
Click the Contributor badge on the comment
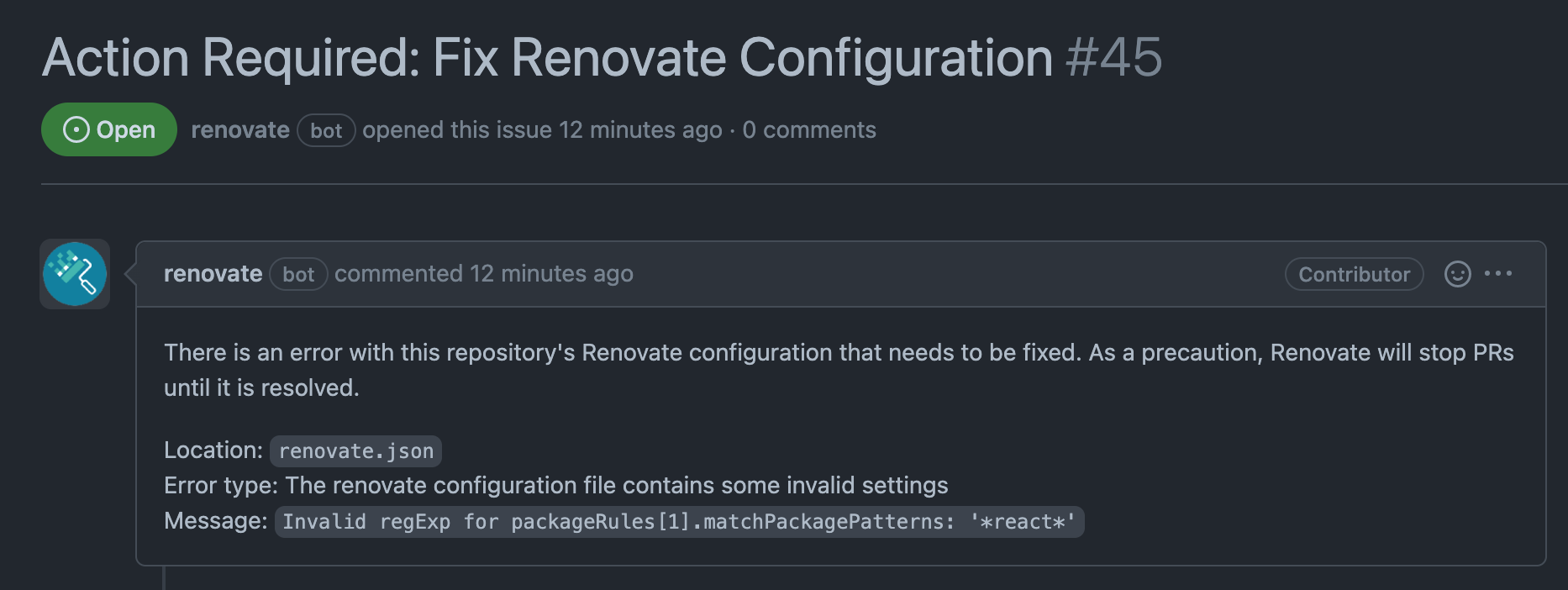click(x=1353, y=273)
